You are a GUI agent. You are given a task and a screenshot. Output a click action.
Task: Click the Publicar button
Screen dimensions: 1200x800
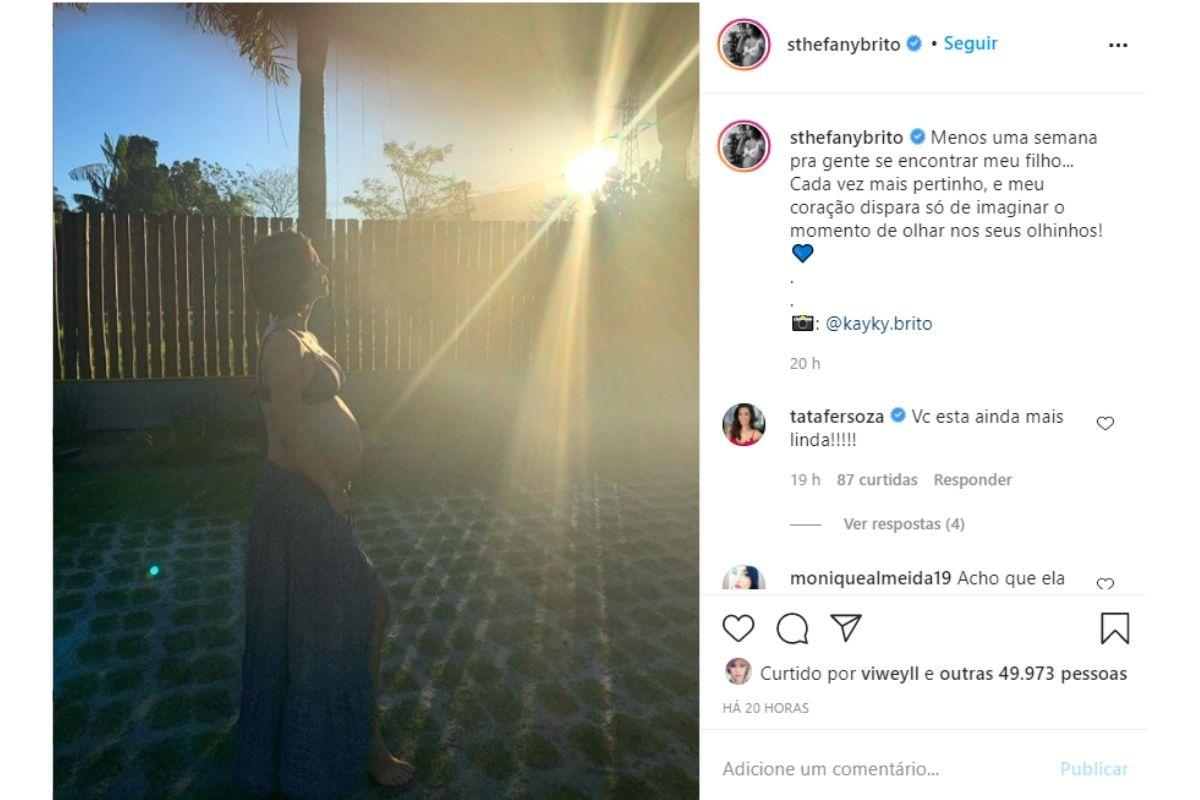[x=1094, y=769]
